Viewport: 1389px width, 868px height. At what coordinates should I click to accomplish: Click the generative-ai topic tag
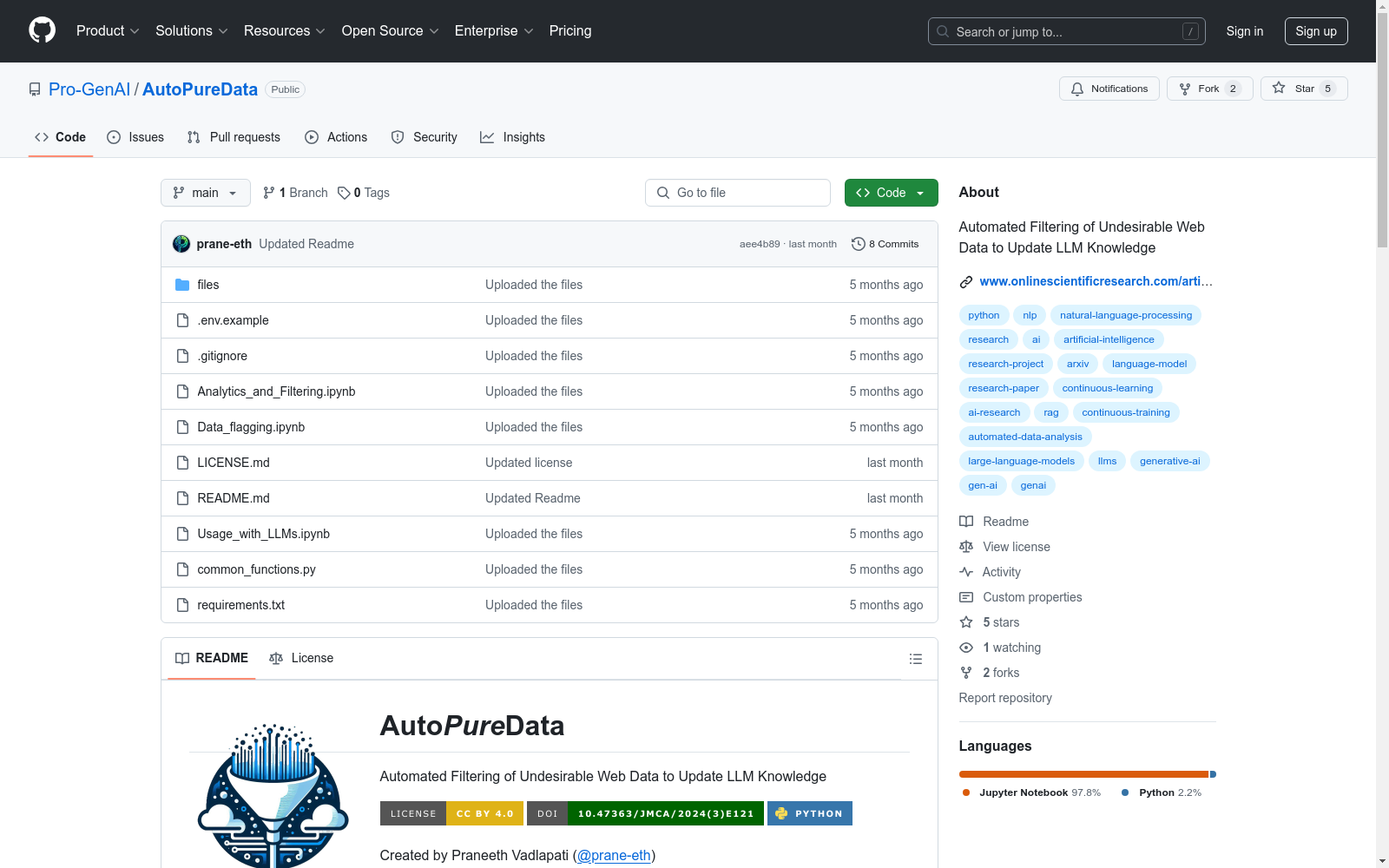tap(1170, 461)
